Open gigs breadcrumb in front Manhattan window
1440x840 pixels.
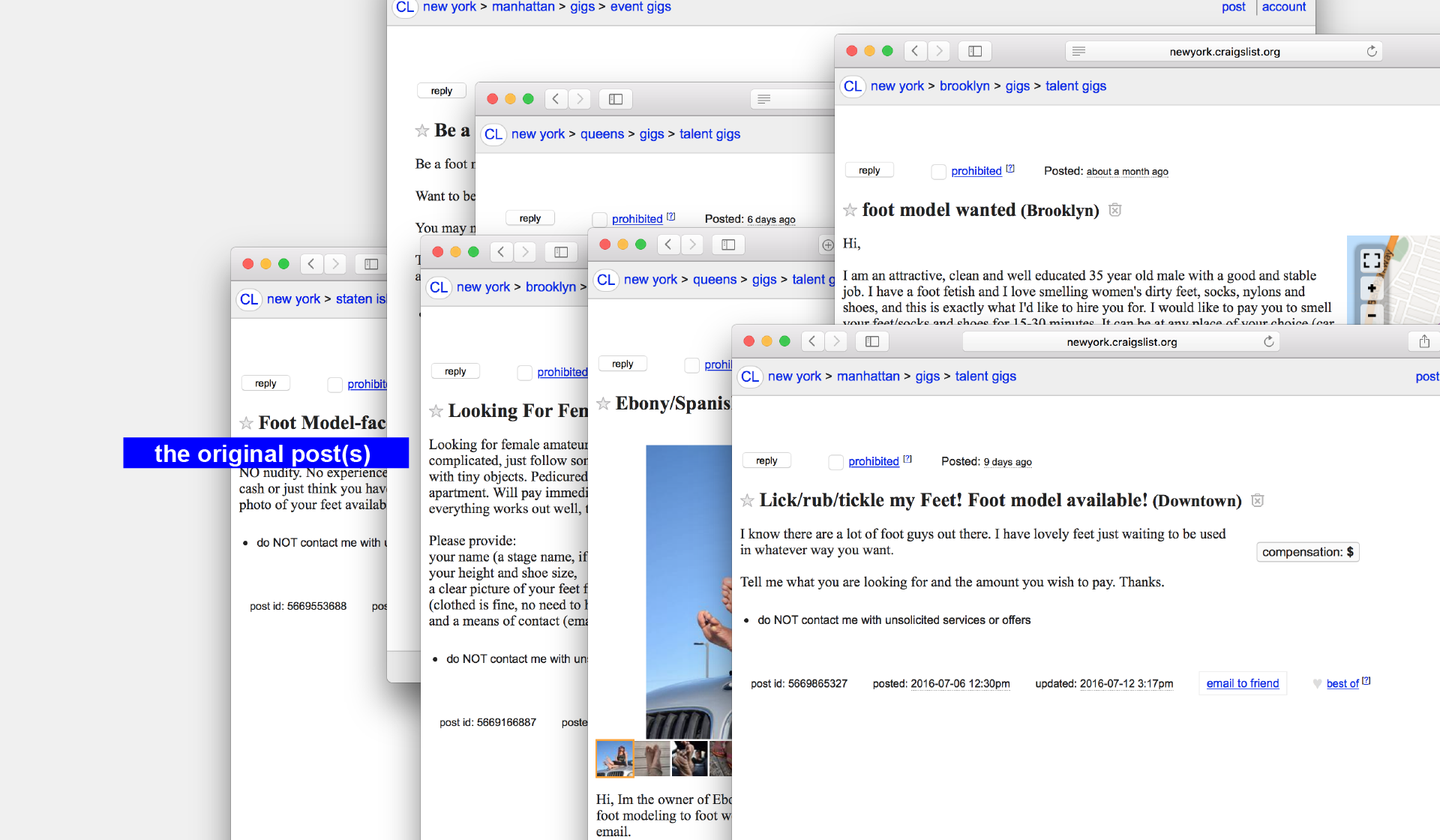pyautogui.click(x=927, y=376)
